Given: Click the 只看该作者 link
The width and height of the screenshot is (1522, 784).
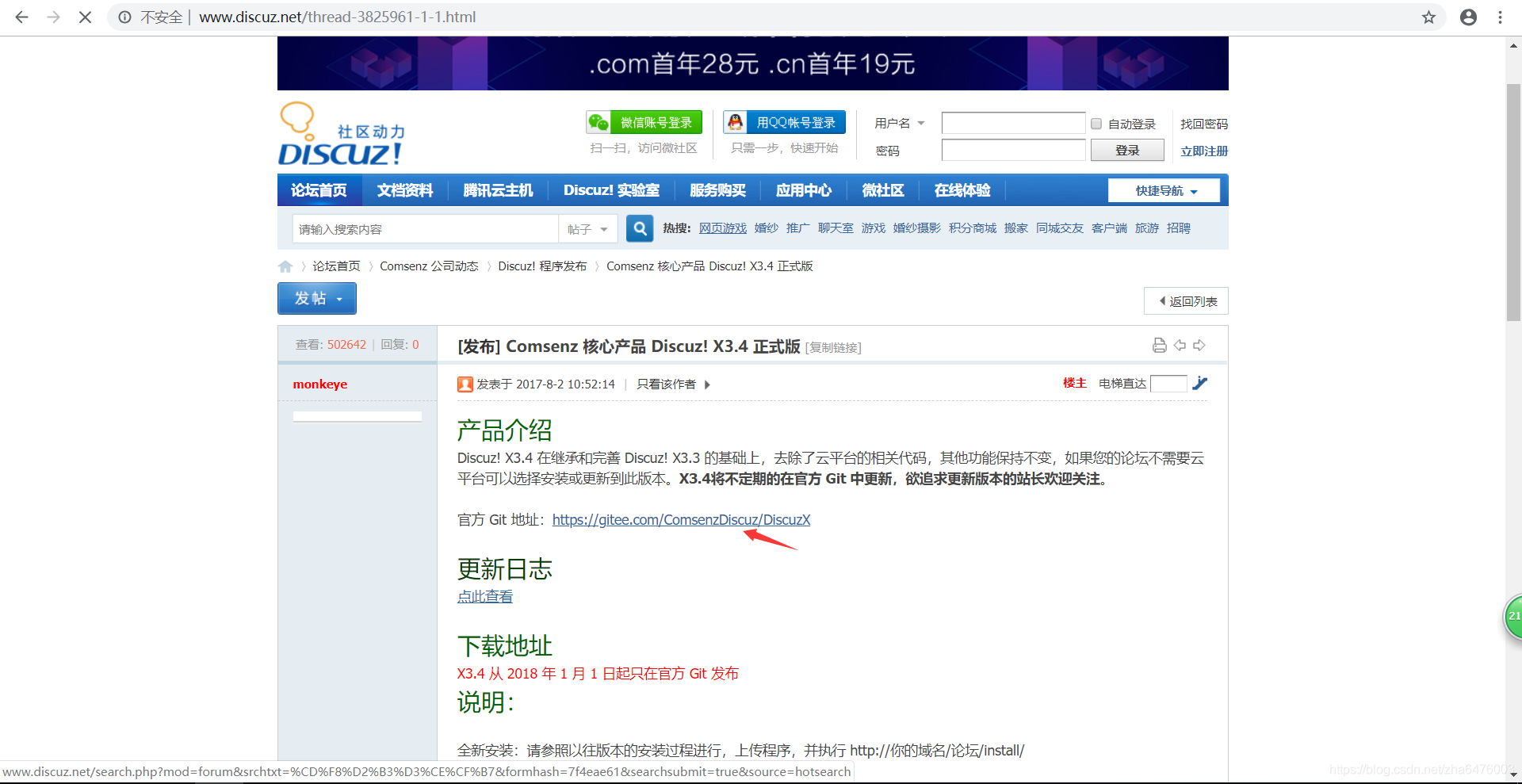Looking at the screenshot, I should tap(667, 384).
